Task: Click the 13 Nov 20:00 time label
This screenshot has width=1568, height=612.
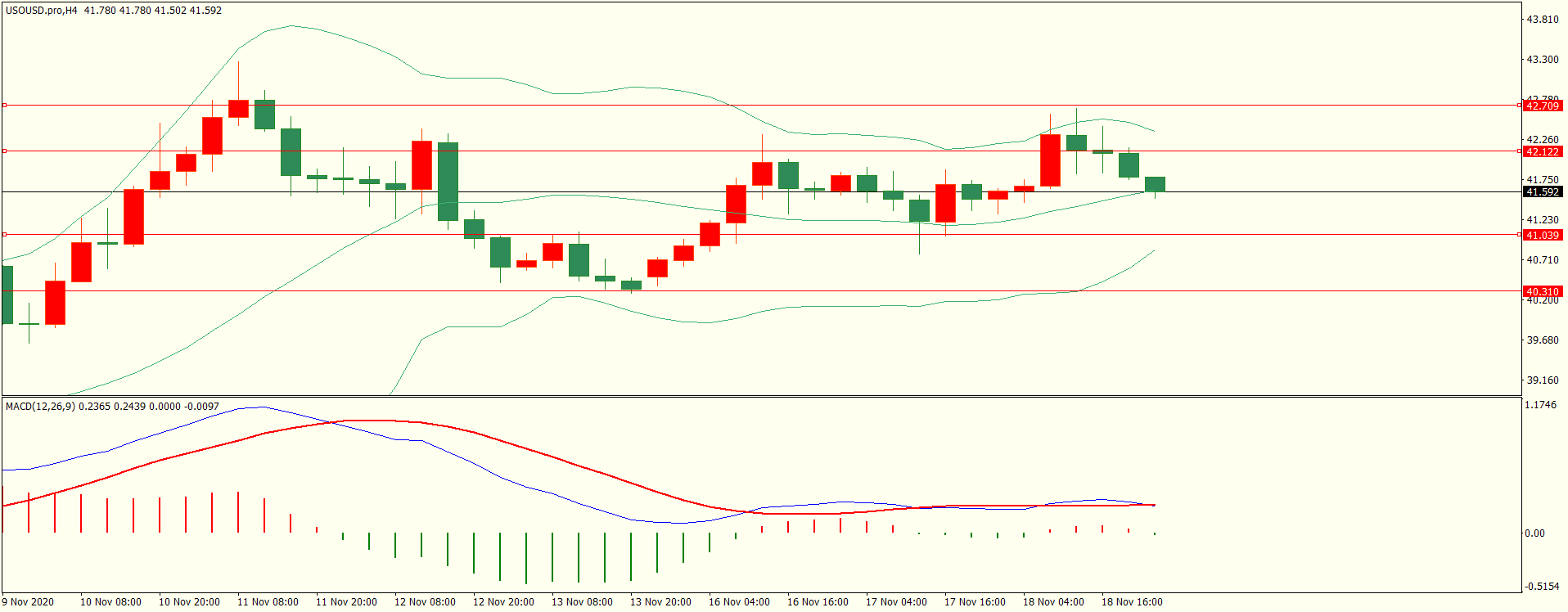Action: pyautogui.click(x=660, y=602)
